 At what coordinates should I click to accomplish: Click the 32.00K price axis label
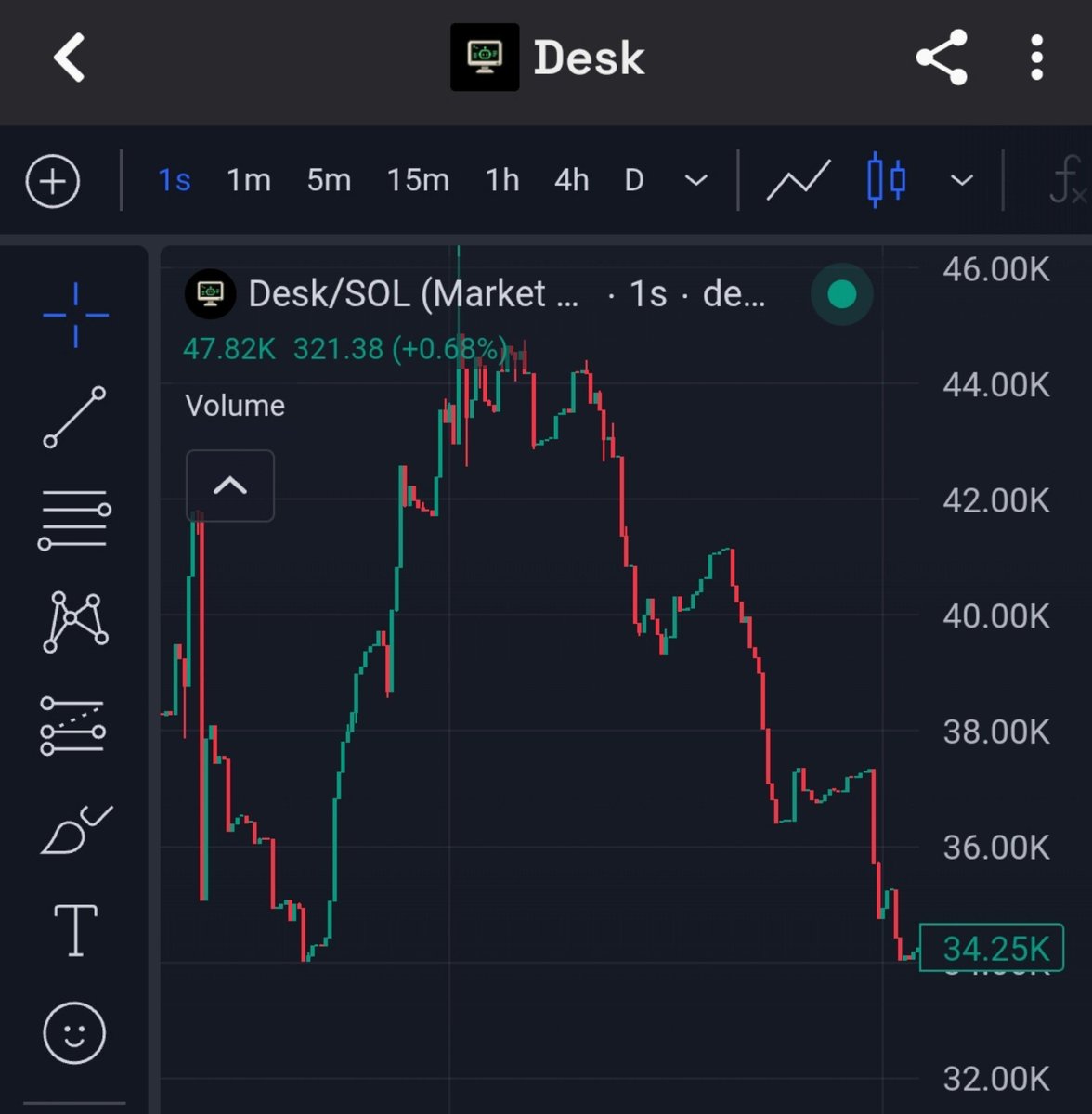click(x=996, y=1079)
